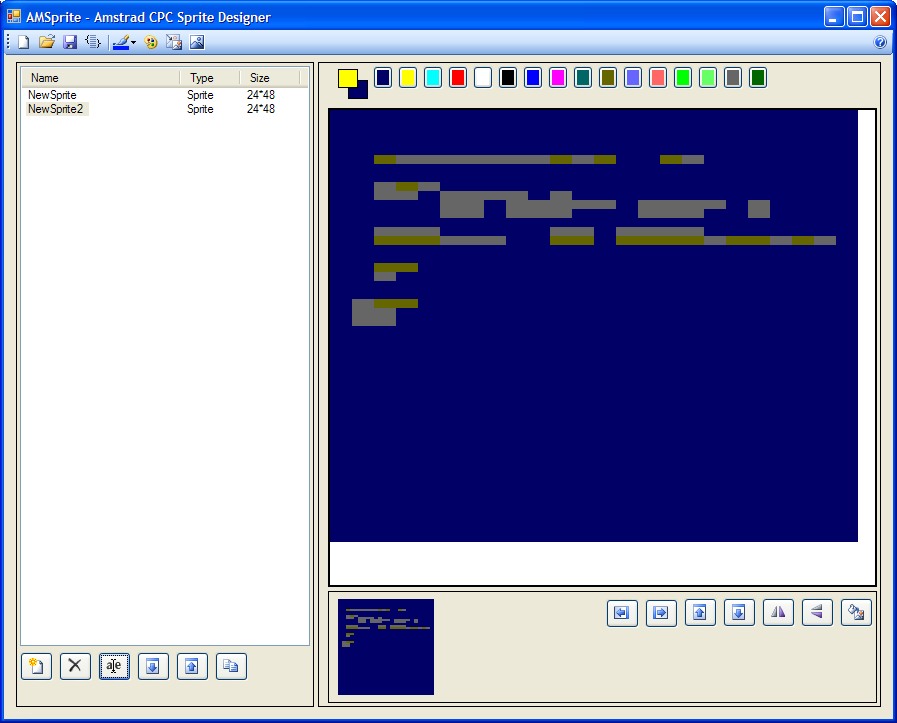This screenshot has width=897, height=723.
Task: Pick the magenta palette swatch
Action: (x=558, y=78)
